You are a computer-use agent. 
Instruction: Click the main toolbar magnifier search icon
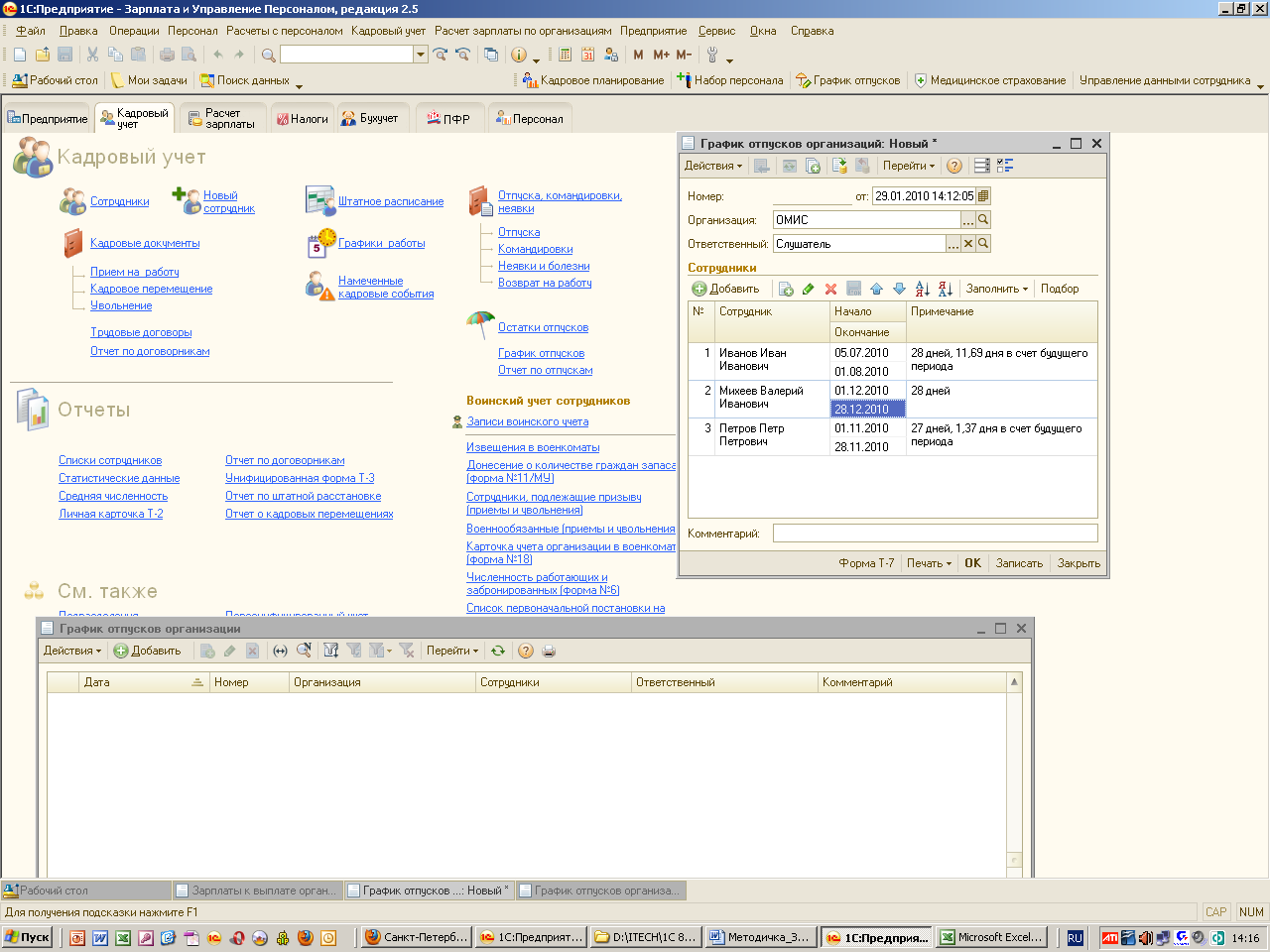point(269,55)
